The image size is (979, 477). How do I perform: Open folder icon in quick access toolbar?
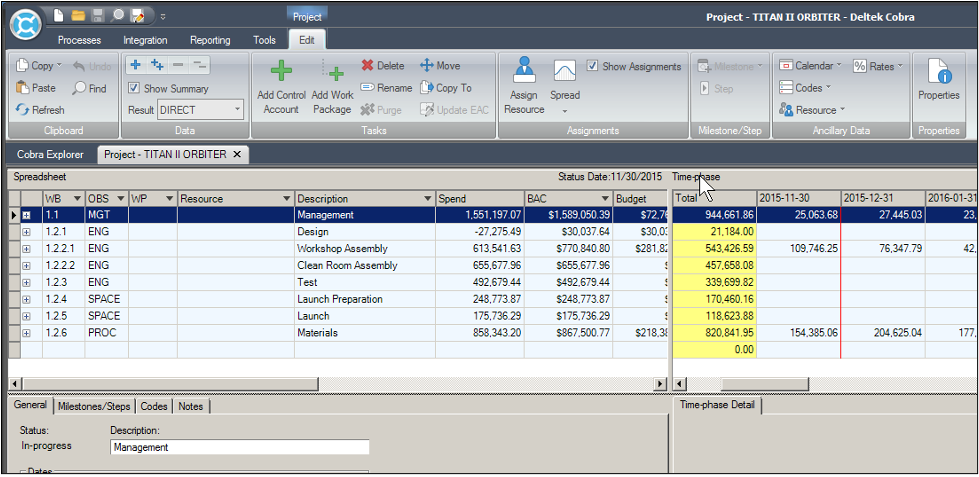coord(78,16)
